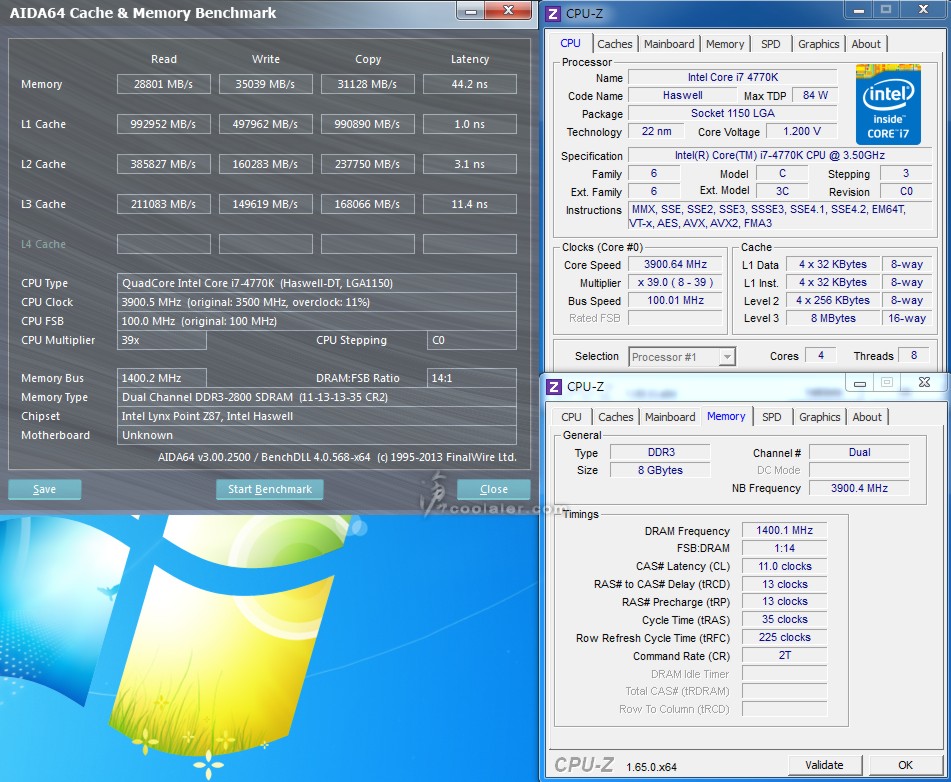This screenshot has height=782, width=951.
Task: Click L2 Cache Write value 160283 MB/s
Action: click(x=266, y=164)
